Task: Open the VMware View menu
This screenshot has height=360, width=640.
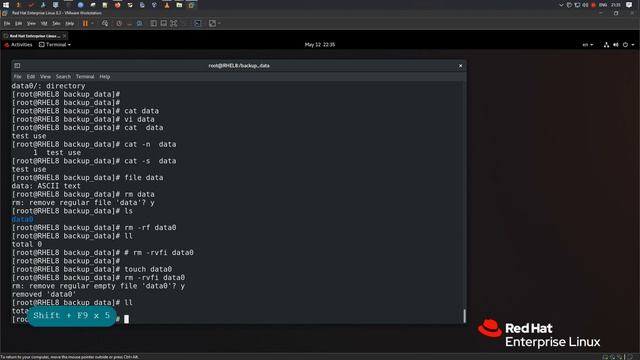Action: (x=31, y=24)
